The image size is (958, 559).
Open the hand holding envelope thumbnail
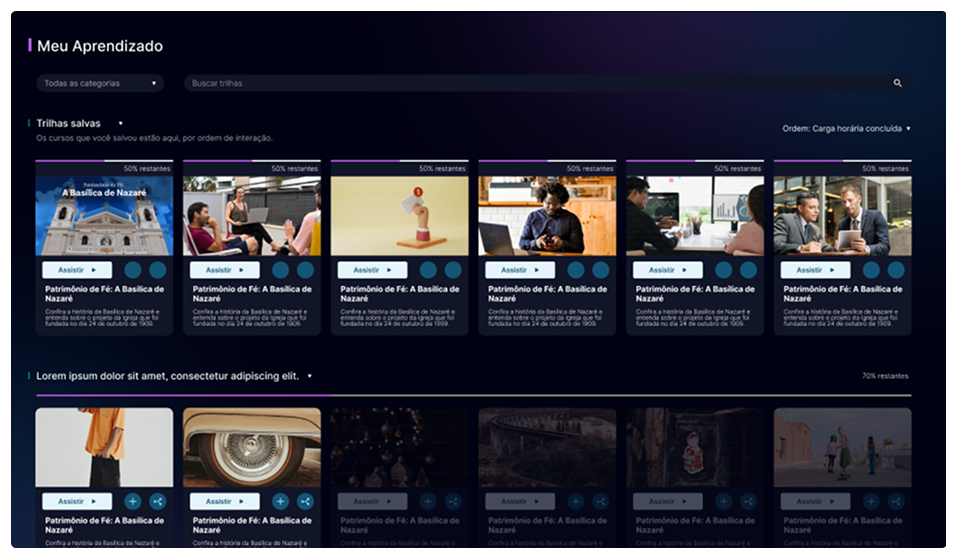(x=400, y=216)
